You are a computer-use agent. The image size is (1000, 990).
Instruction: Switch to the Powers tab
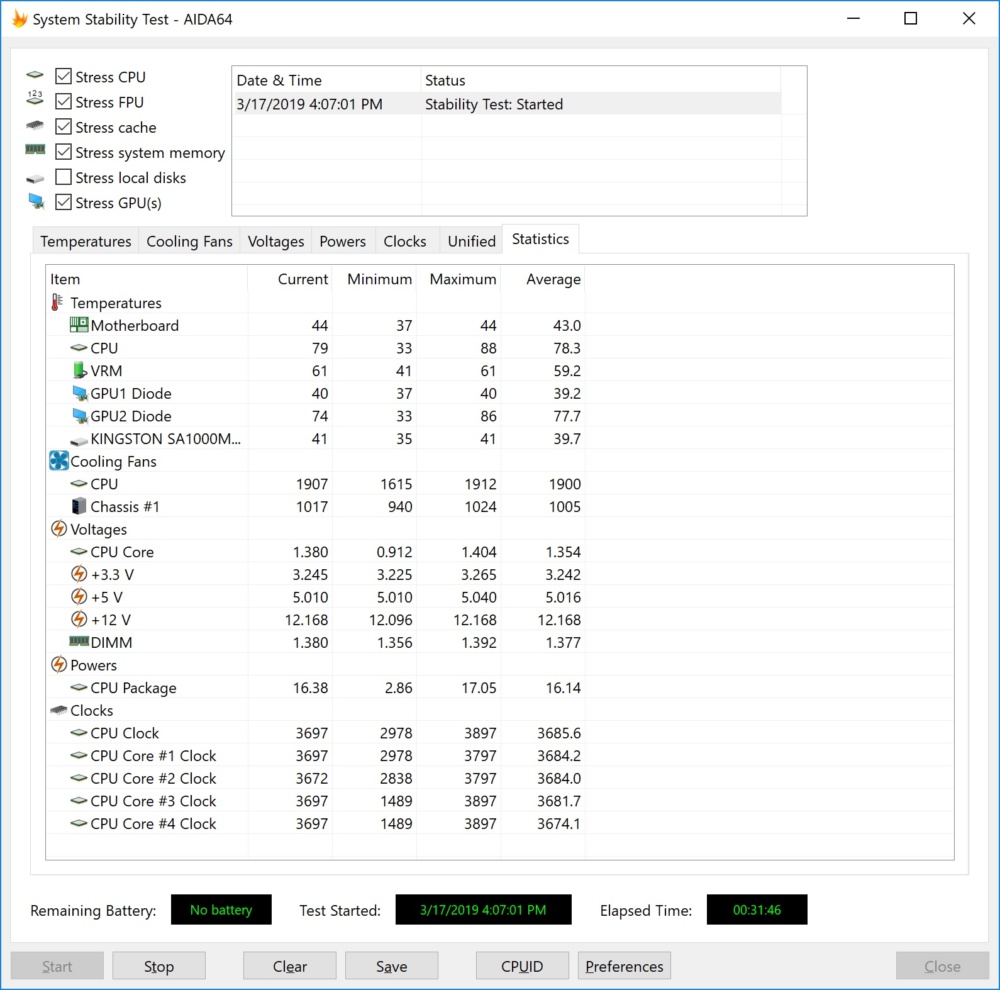tap(342, 241)
